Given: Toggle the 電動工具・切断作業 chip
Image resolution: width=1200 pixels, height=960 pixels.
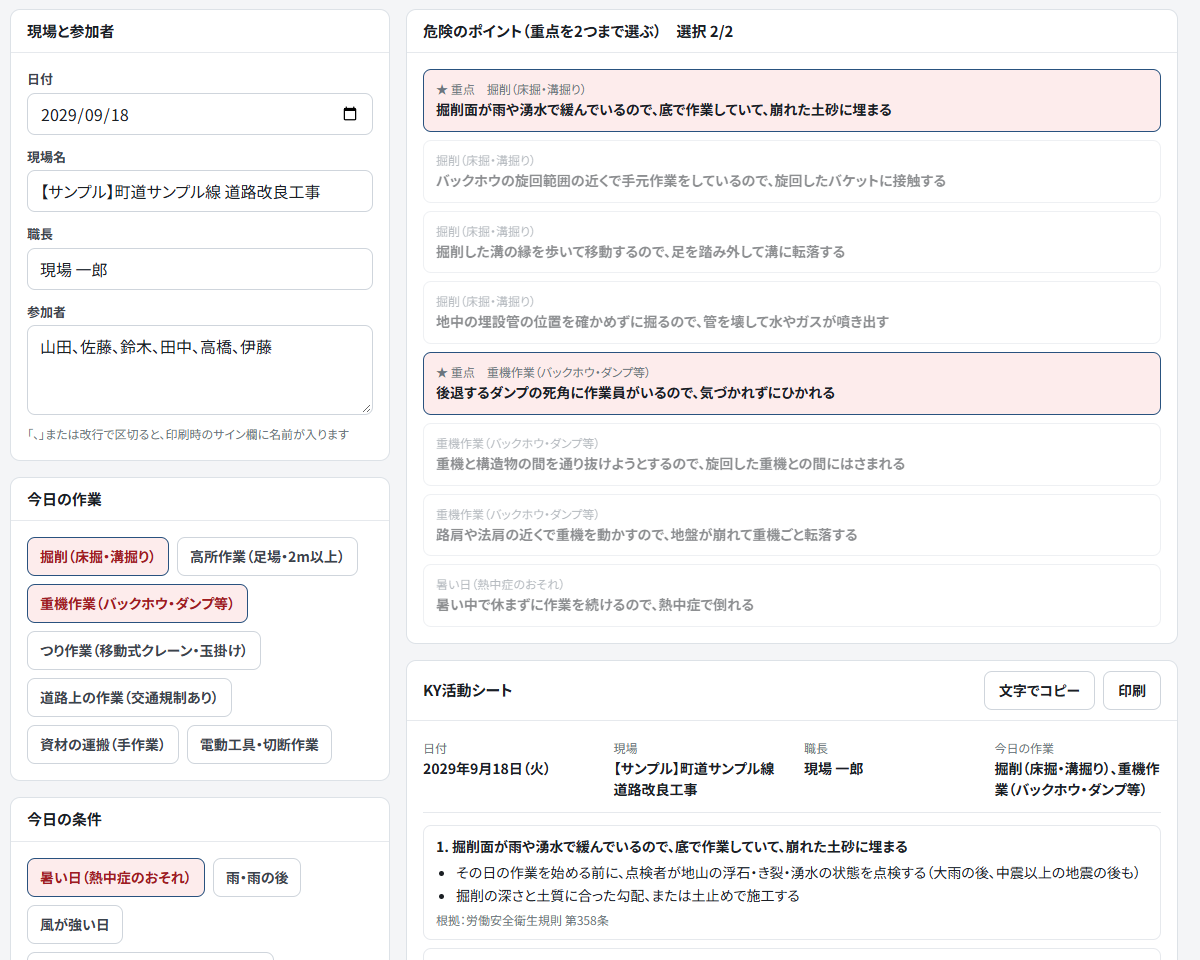Looking at the screenshot, I should pos(259,744).
